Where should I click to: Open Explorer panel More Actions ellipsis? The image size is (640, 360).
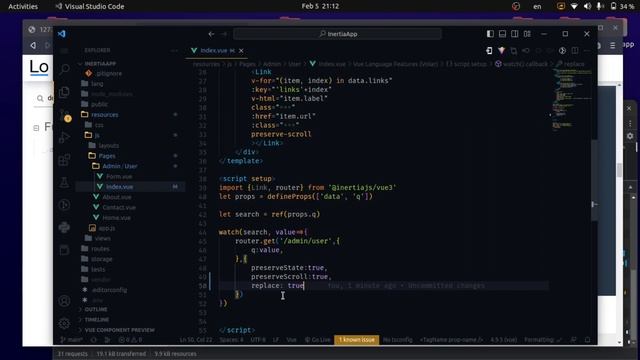pos(174,51)
